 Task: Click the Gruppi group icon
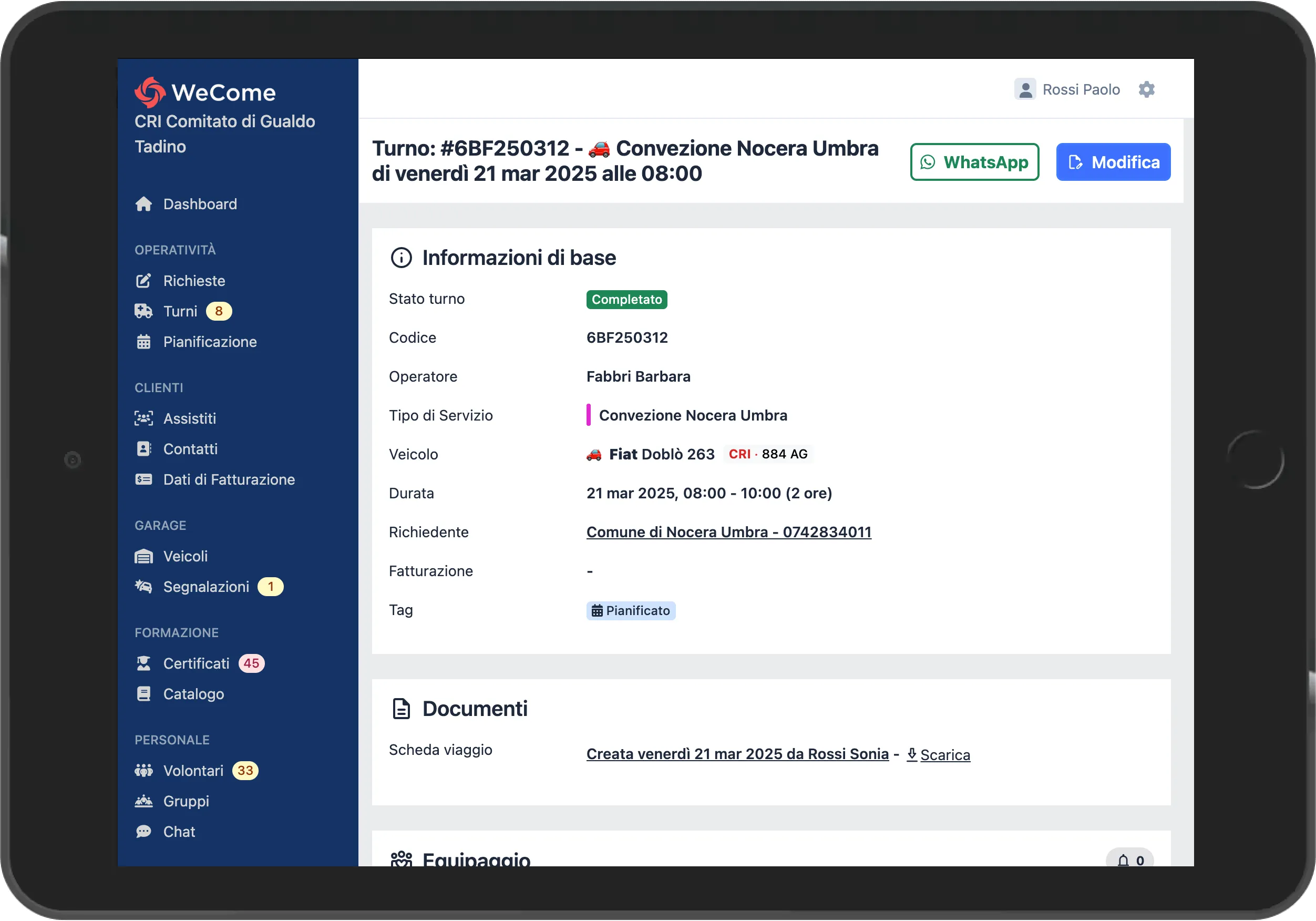point(143,801)
